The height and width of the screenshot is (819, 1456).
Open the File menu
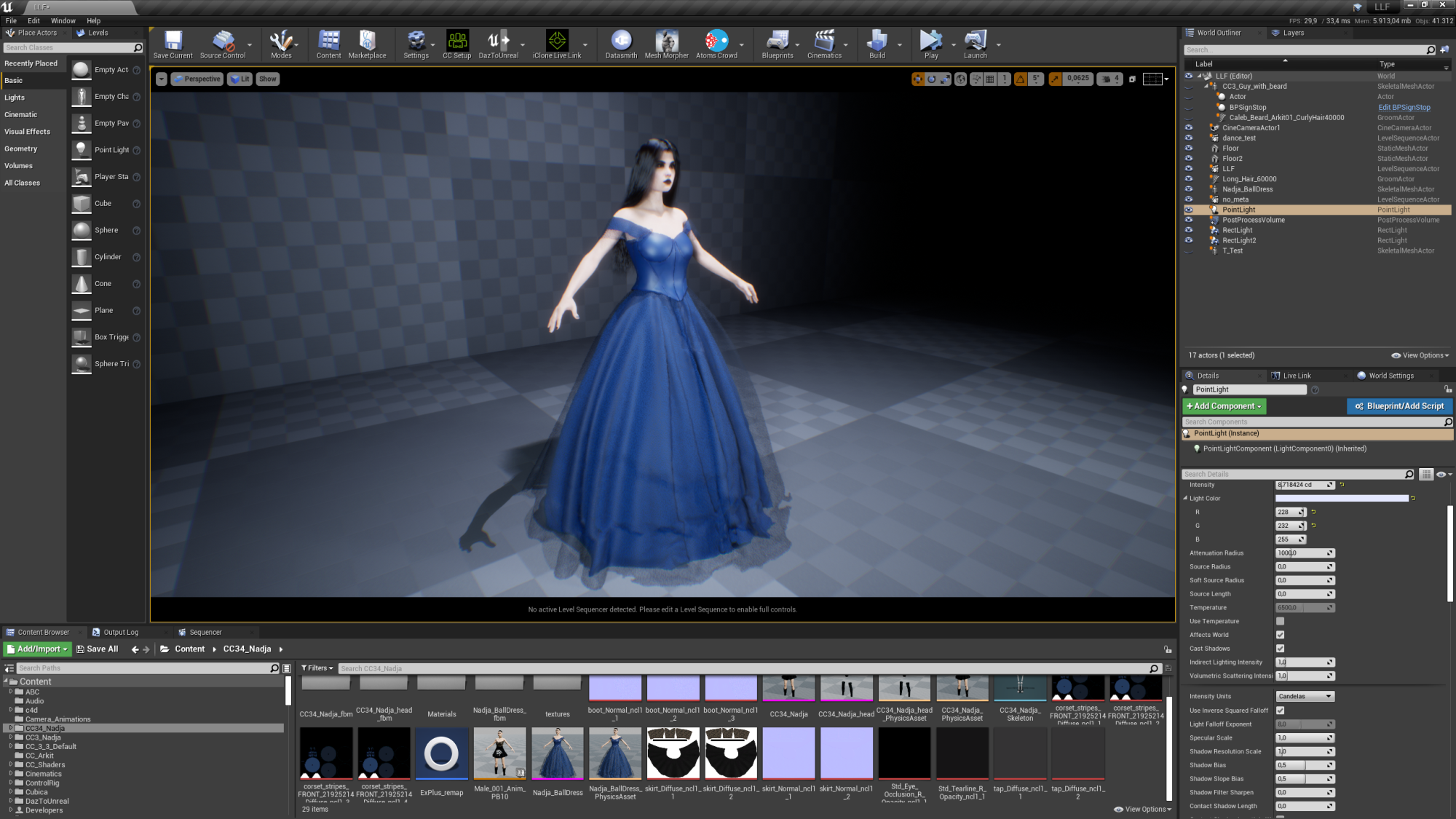11,21
